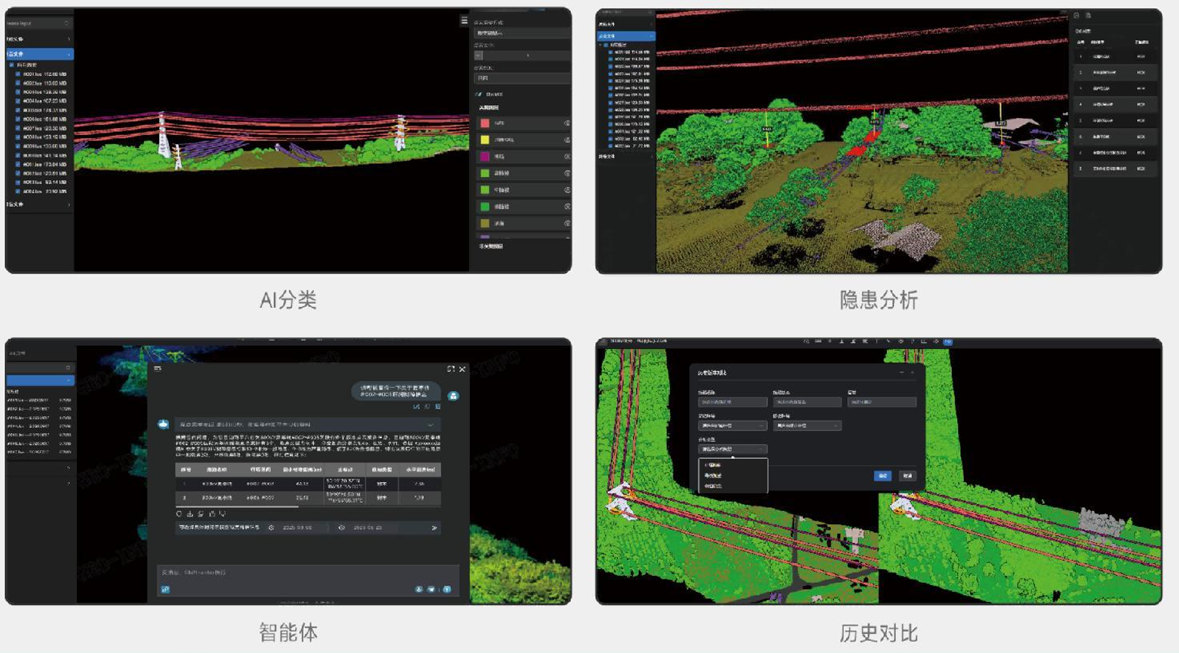This screenshot has width=1179, height=653.
Task: Maximize the 智能体 chat window
Action: pos(451,369)
